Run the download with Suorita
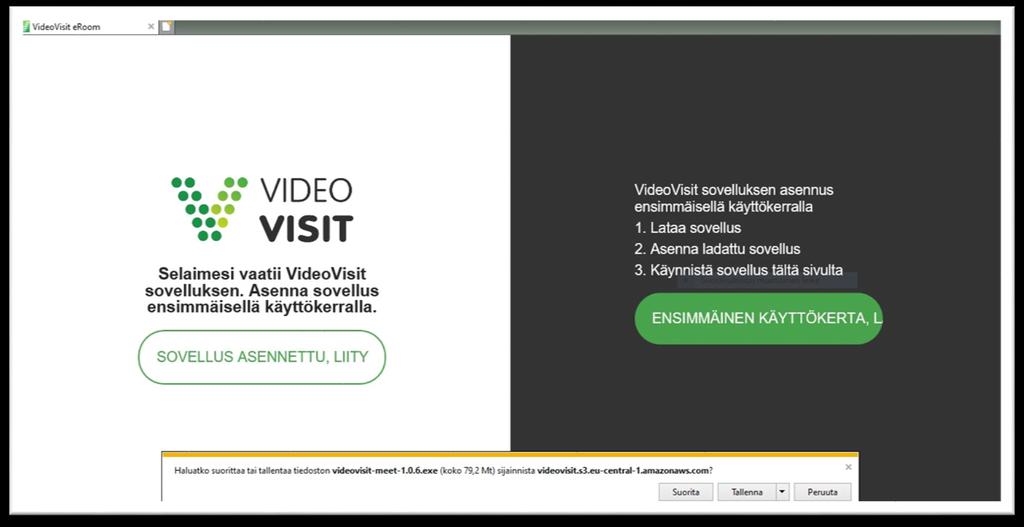Screen dimensions: 1024x527 tap(686, 492)
